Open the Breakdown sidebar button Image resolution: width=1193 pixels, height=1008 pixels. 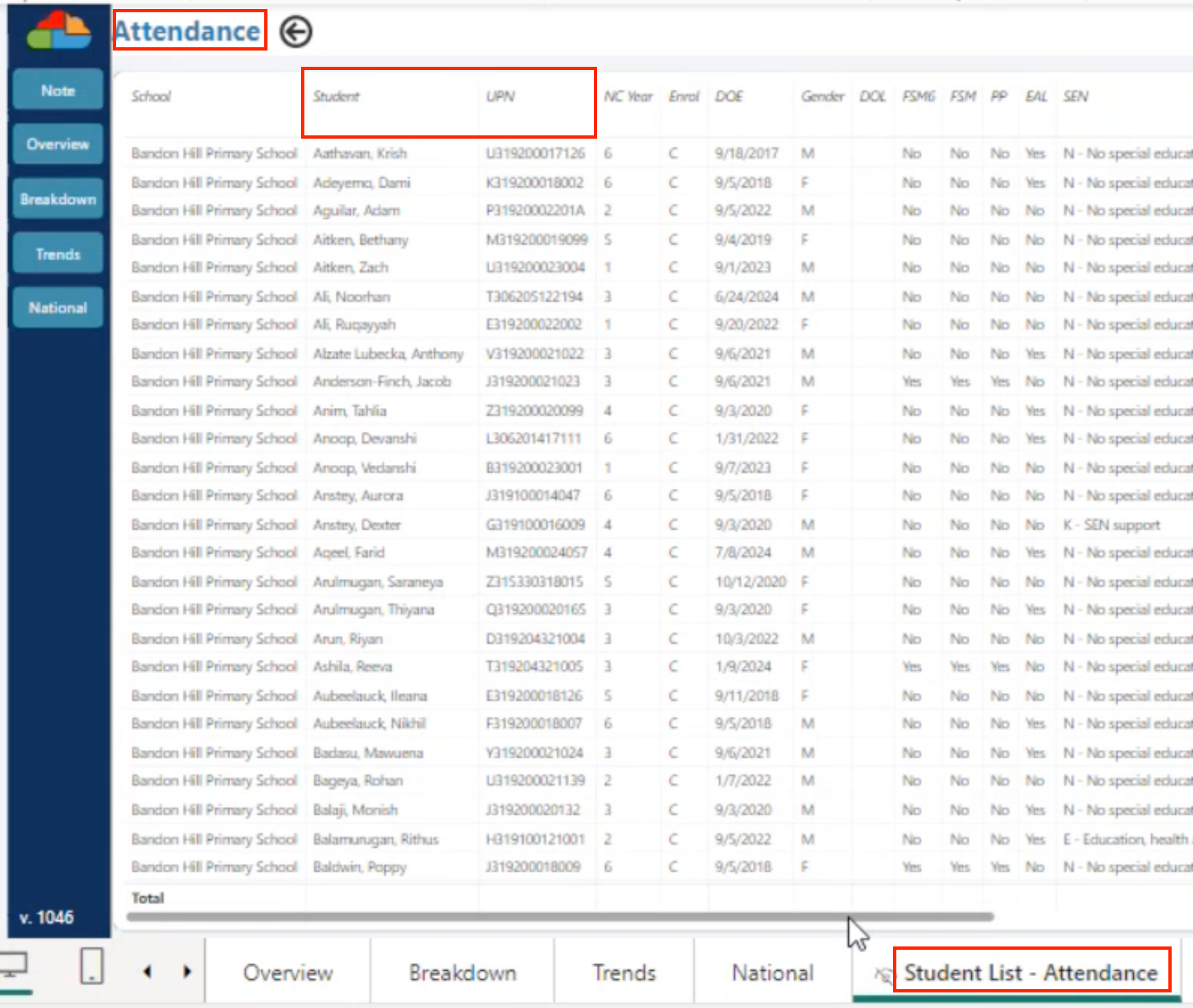tap(58, 199)
